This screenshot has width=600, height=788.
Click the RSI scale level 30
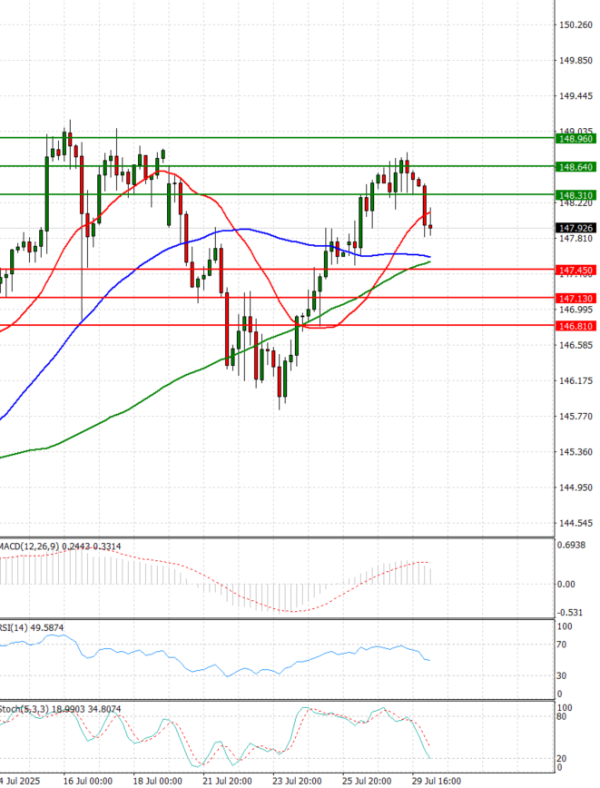point(563,676)
